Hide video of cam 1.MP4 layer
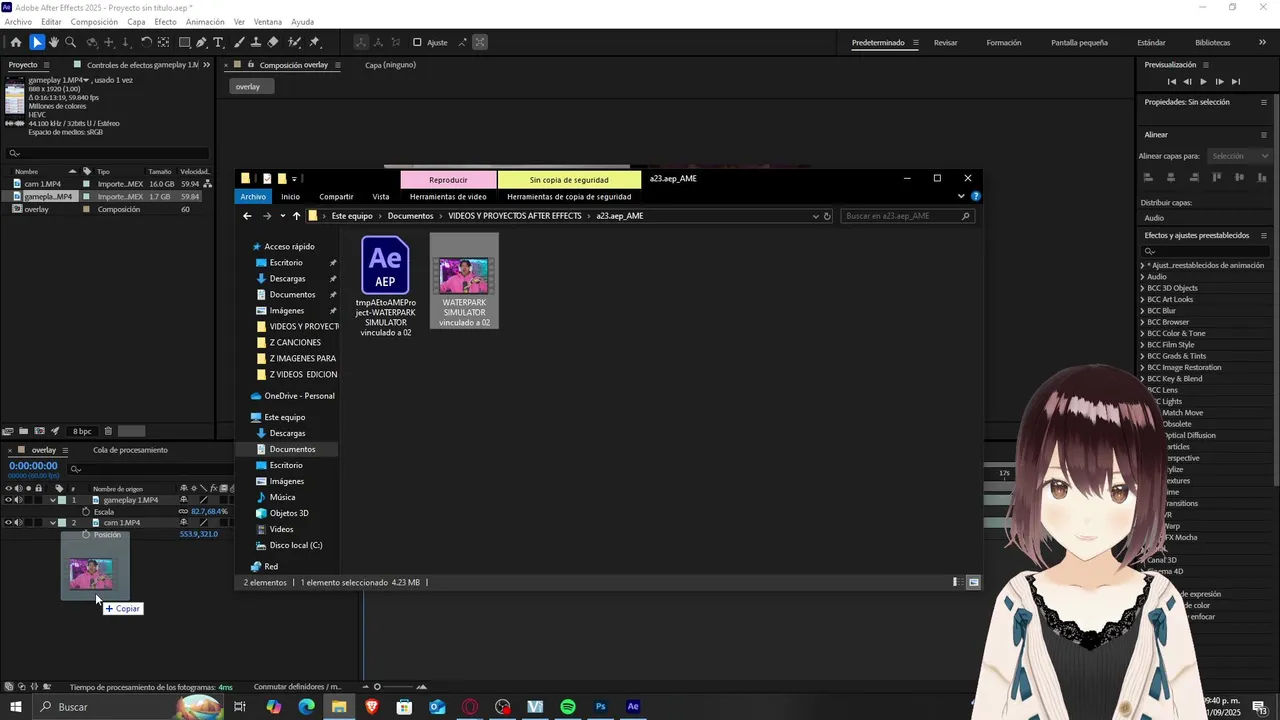1280x720 pixels. (x=8, y=523)
